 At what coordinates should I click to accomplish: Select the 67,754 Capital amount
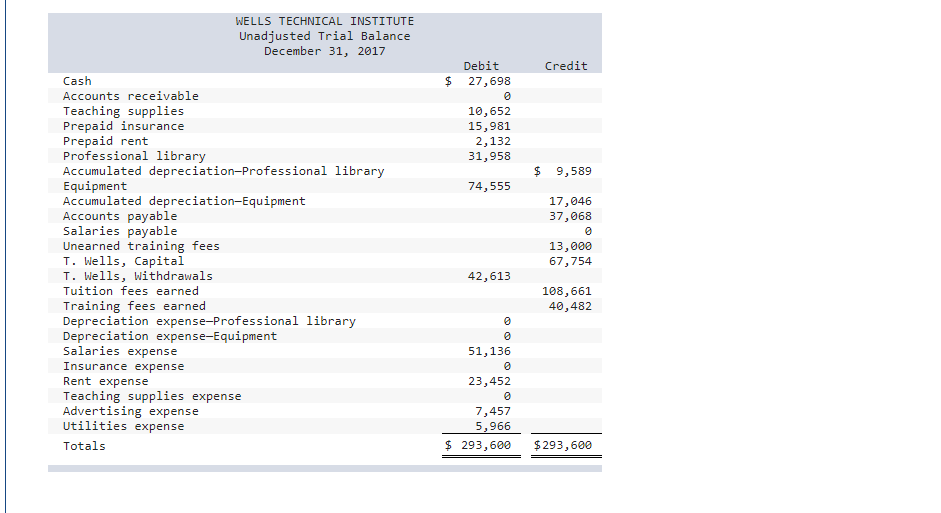(x=570, y=261)
